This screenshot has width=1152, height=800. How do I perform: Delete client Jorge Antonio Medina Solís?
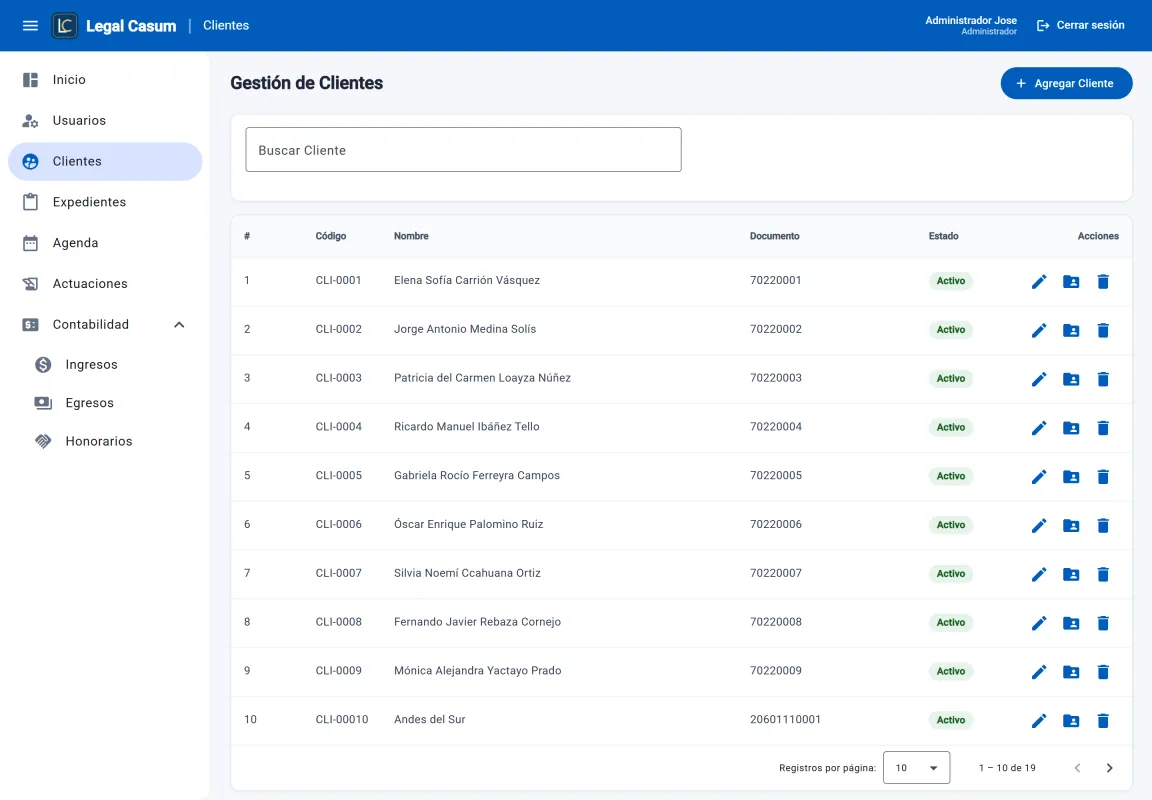coord(1103,331)
